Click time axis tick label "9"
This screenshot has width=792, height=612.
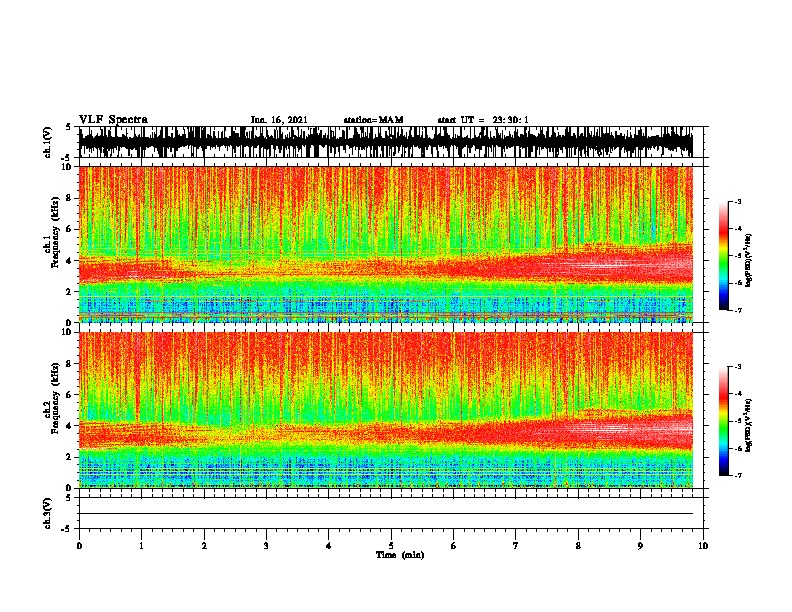[x=640, y=546]
